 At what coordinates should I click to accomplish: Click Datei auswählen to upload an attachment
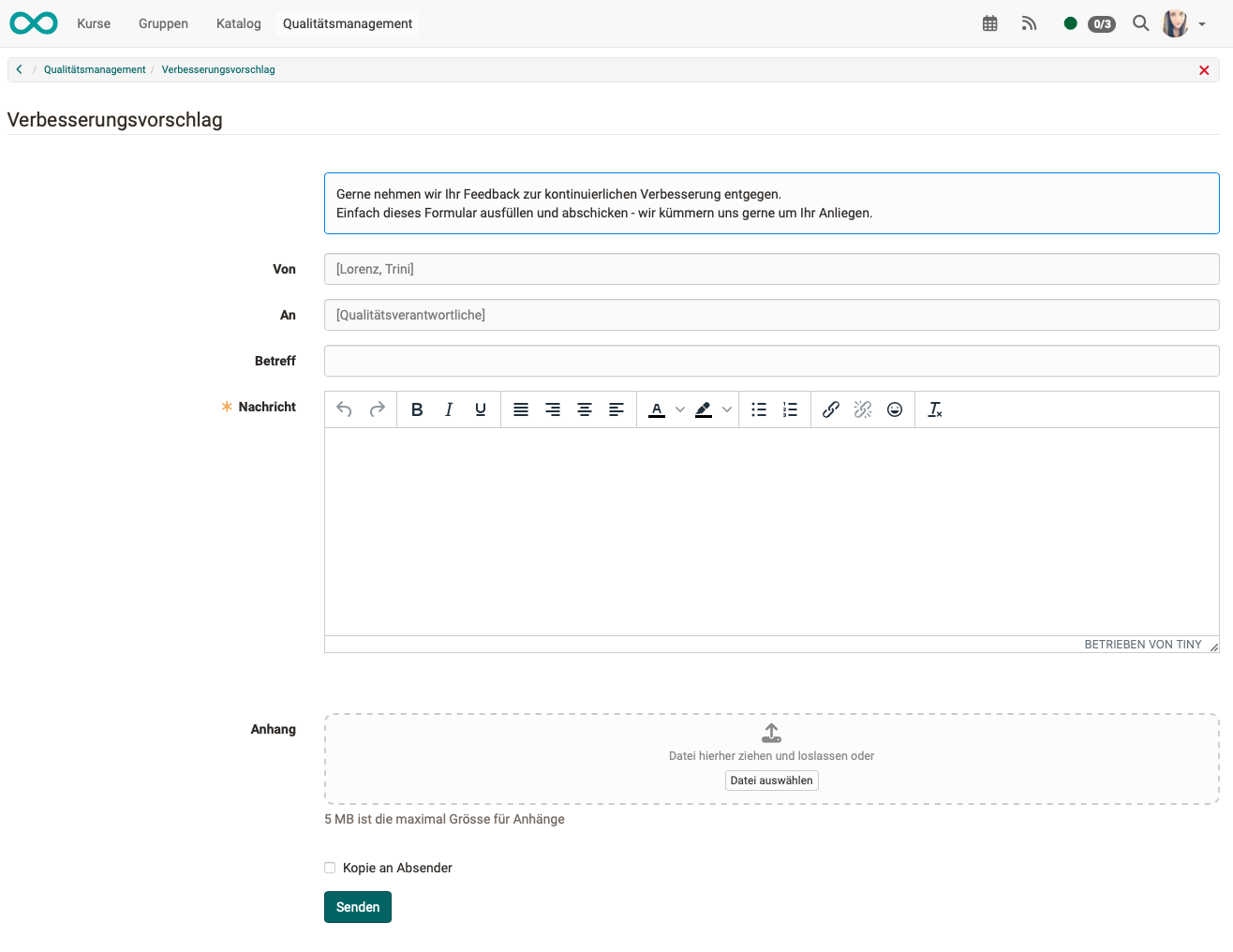(771, 780)
